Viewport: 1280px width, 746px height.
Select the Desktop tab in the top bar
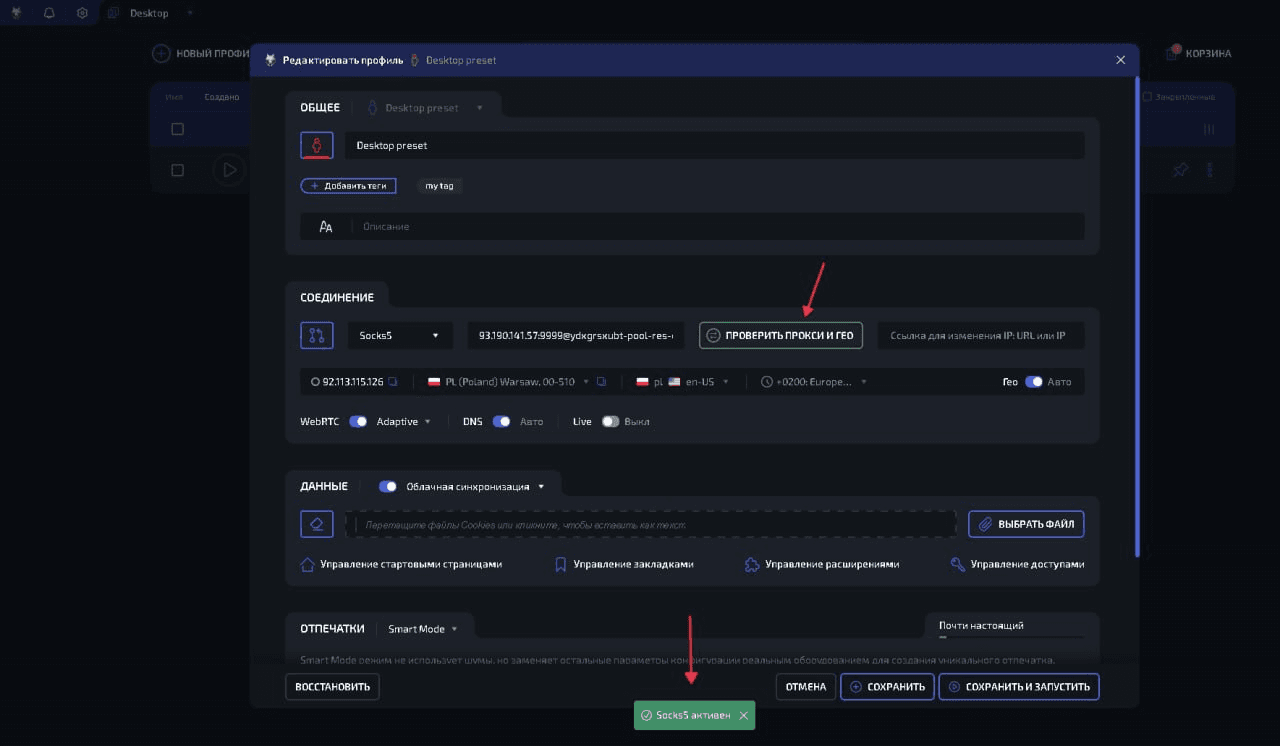[149, 13]
